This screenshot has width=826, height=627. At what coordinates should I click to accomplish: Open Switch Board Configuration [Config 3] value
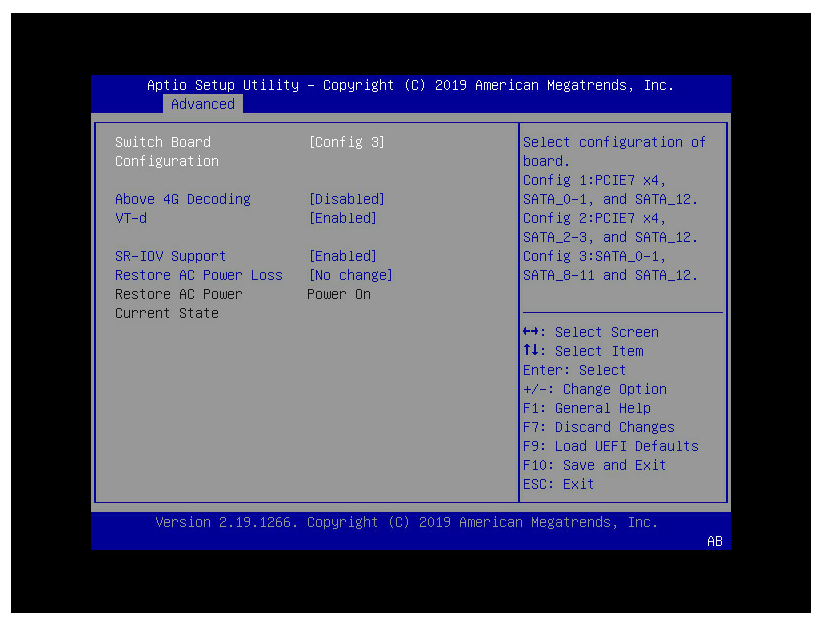(347, 142)
